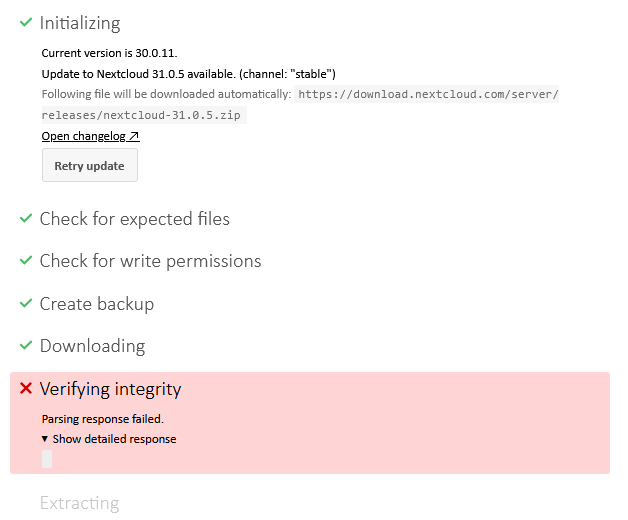This screenshot has width=628, height=520.
Task: Click the Initializing step heading
Action: coord(80,23)
